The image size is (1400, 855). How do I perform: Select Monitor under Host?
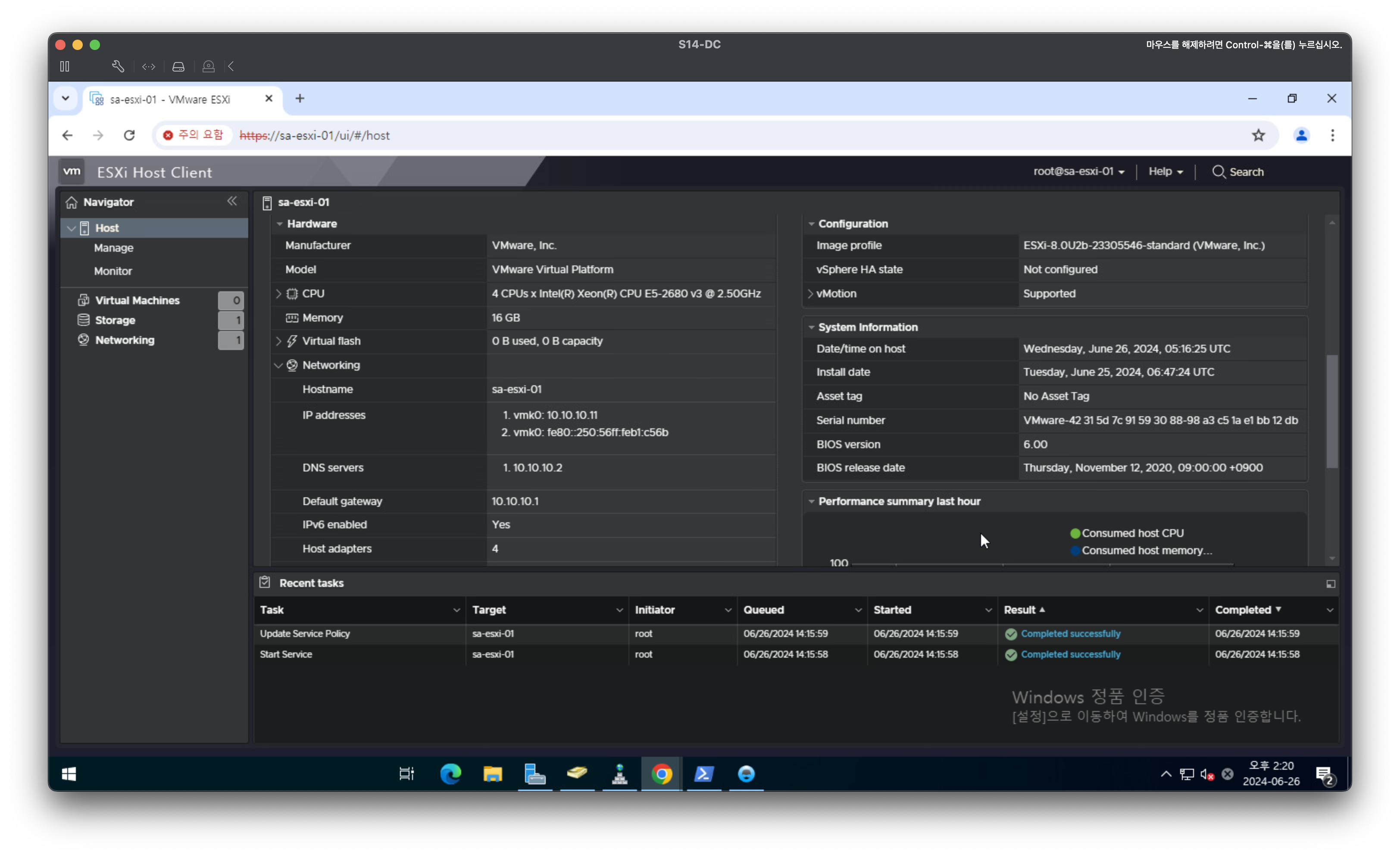112,271
